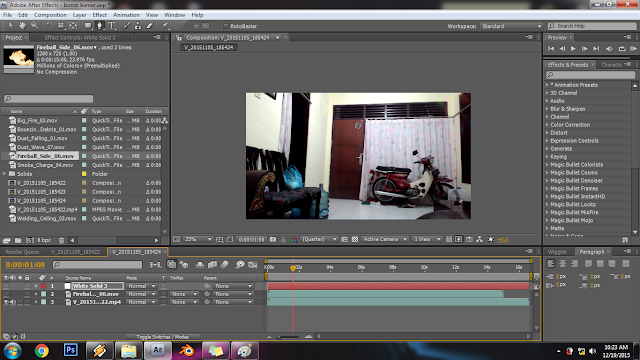Open the Active Camera dropdown

pos(384,240)
